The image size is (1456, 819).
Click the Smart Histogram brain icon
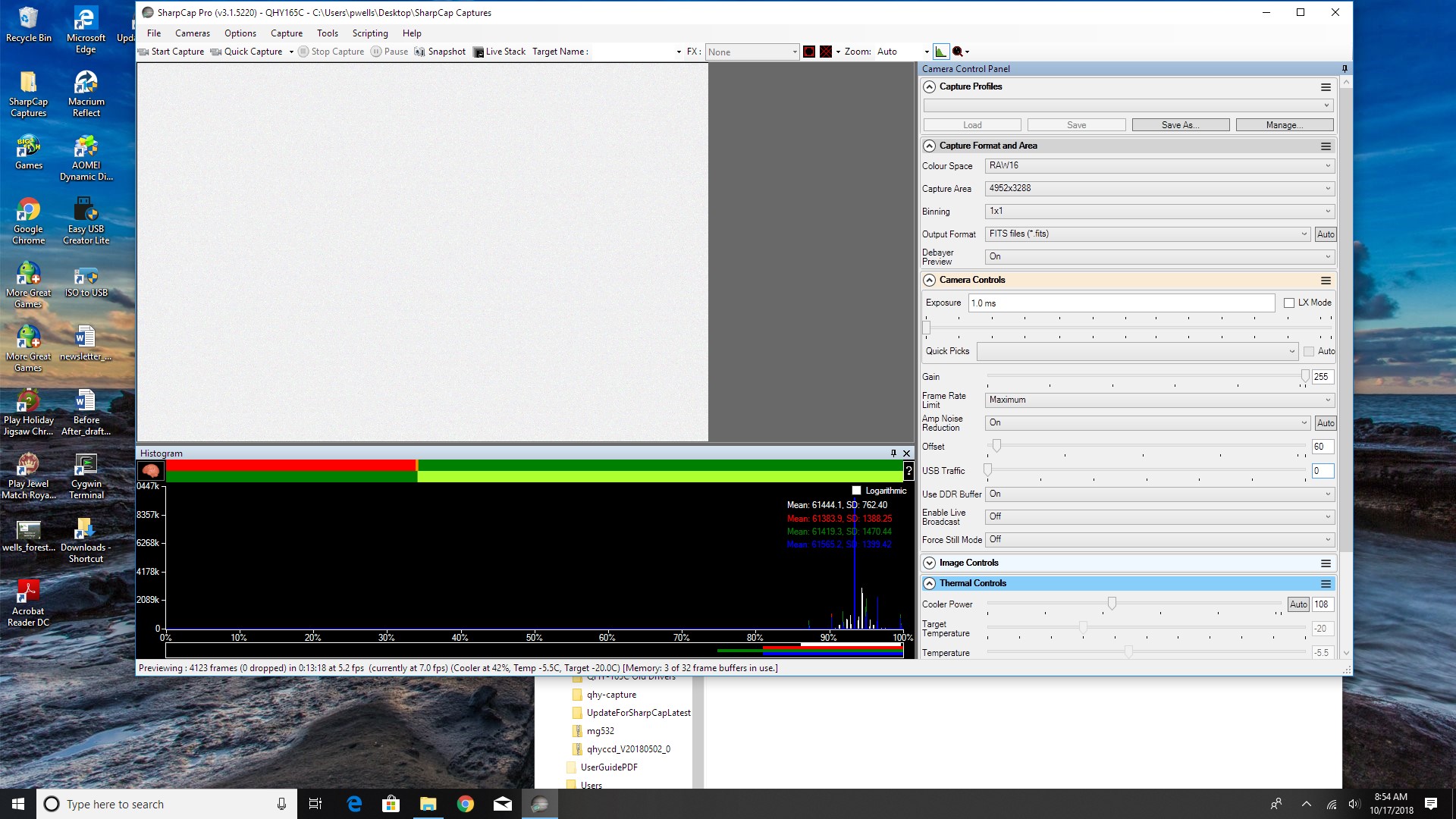point(150,470)
